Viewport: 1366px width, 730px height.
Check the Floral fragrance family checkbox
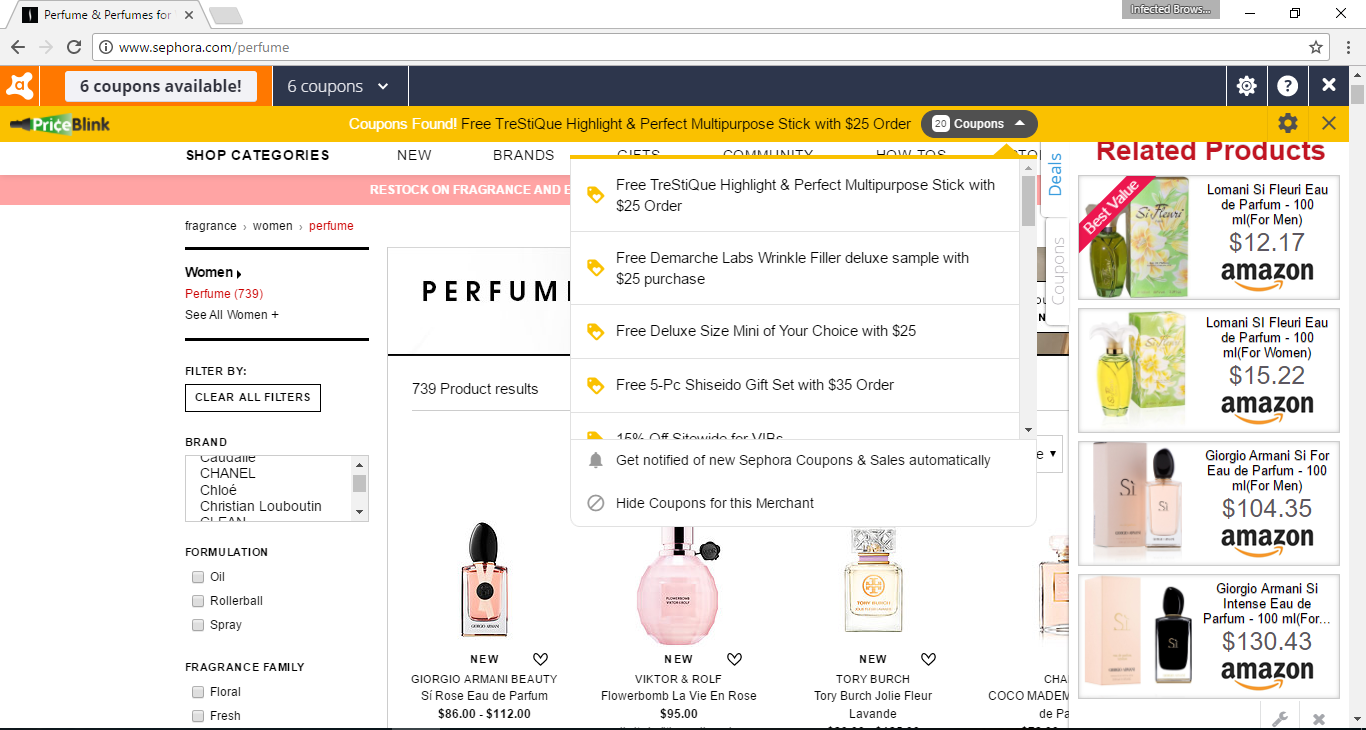[198, 691]
